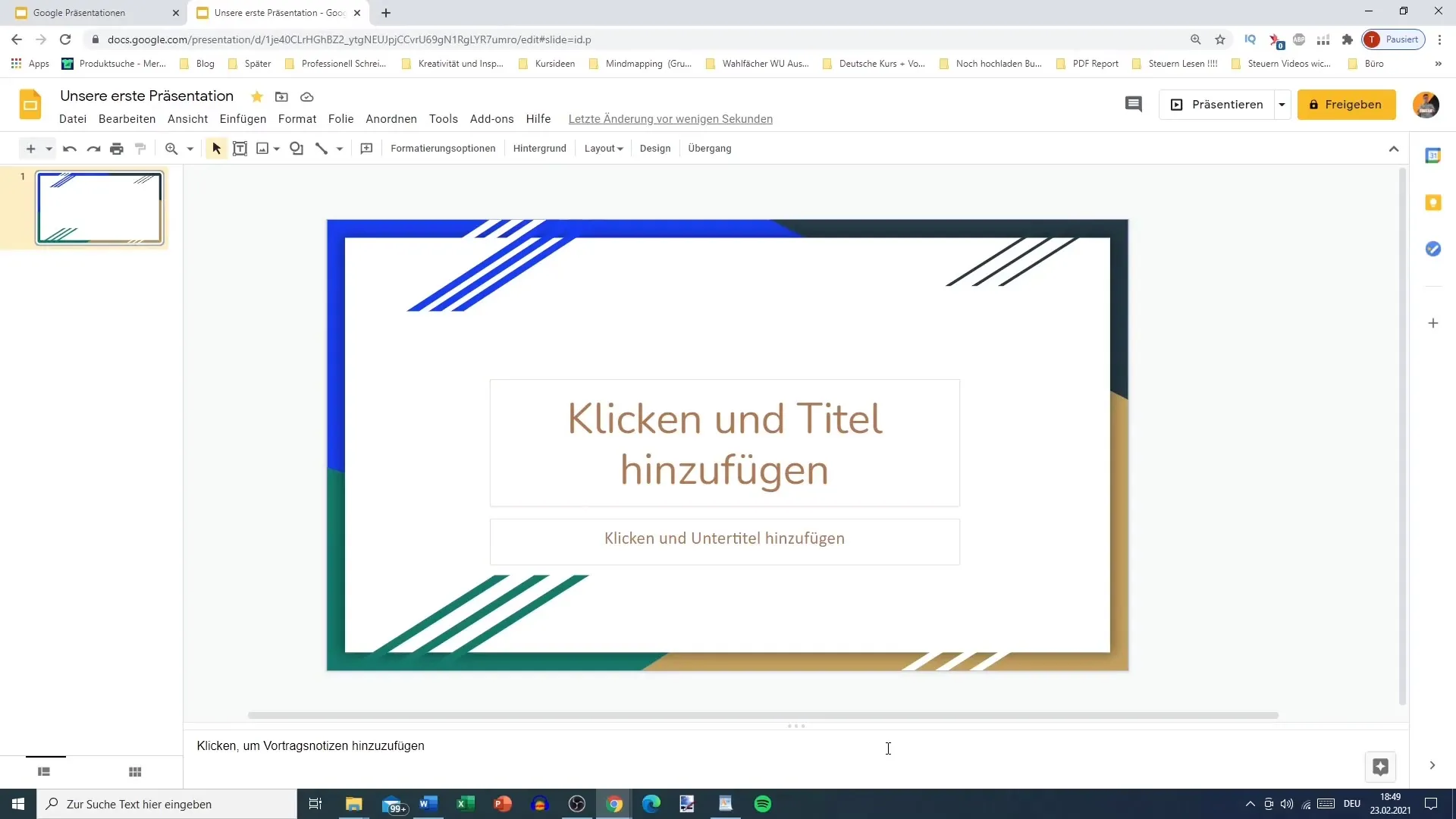Select the cursor/select tool icon

pyautogui.click(x=216, y=148)
